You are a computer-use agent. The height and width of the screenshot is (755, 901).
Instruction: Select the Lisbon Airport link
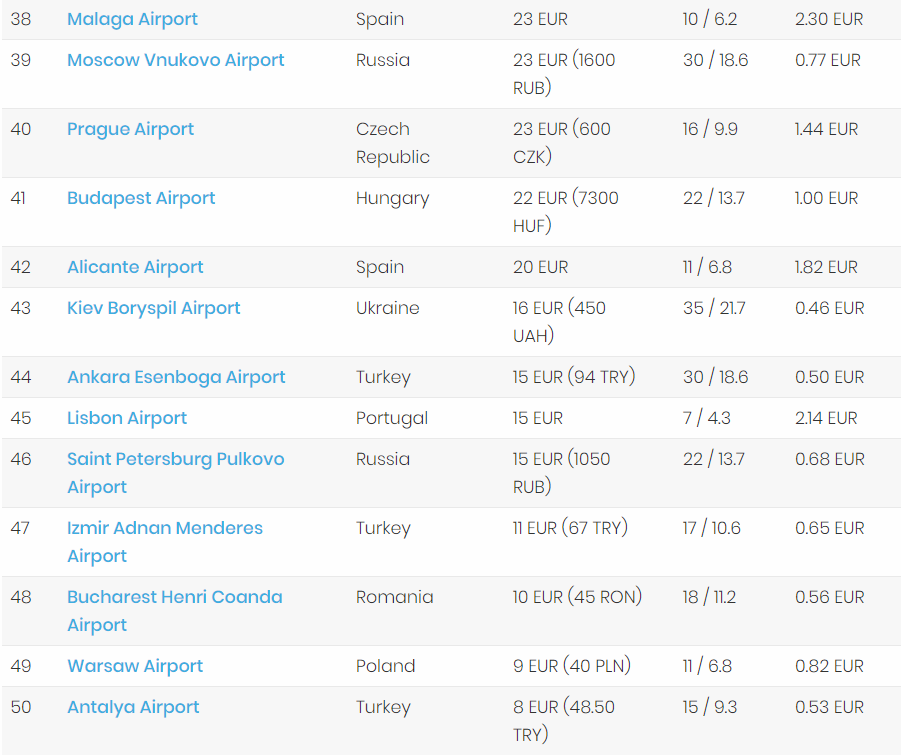[x=127, y=418]
